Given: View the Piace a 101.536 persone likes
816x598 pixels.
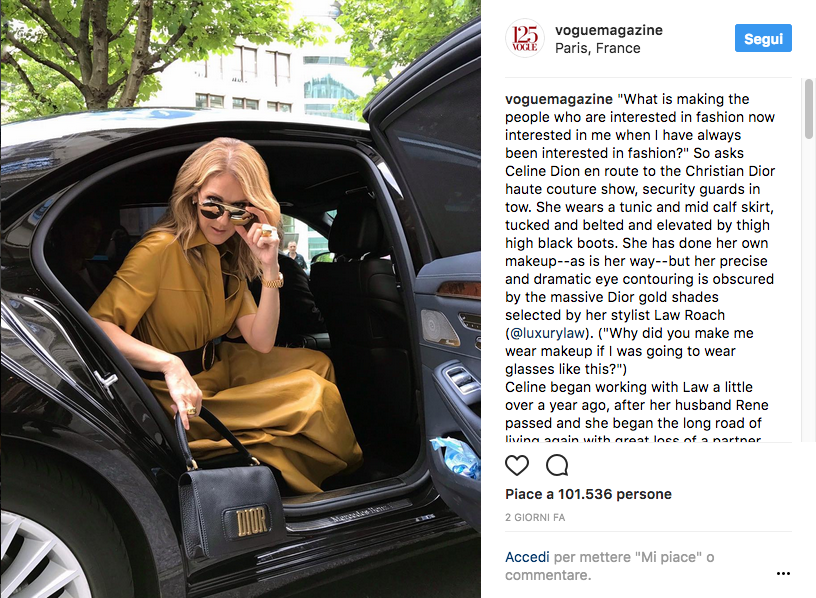Looking at the screenshot, I should [588, 494].
